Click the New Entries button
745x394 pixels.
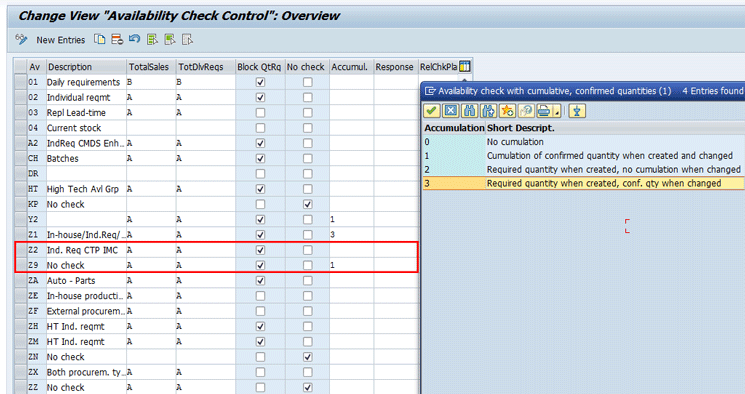60,40
